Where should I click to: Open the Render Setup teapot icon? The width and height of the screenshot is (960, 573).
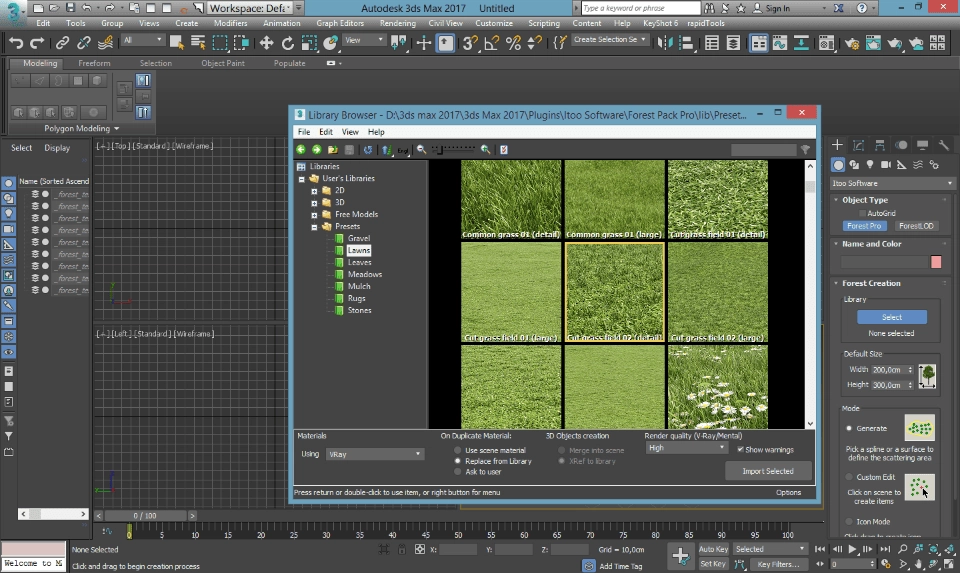coord(852,43)
